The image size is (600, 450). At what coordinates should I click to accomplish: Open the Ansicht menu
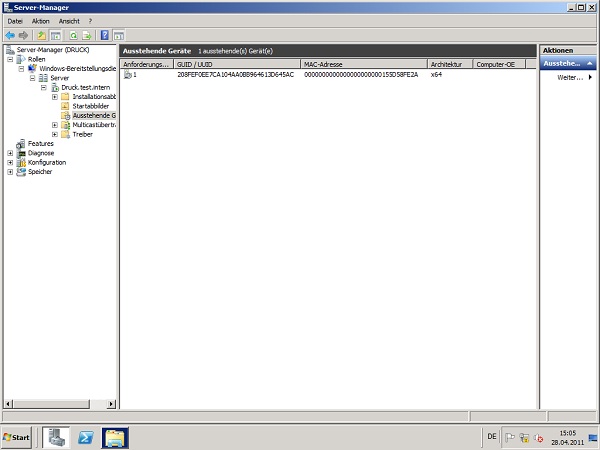(69, 21)
